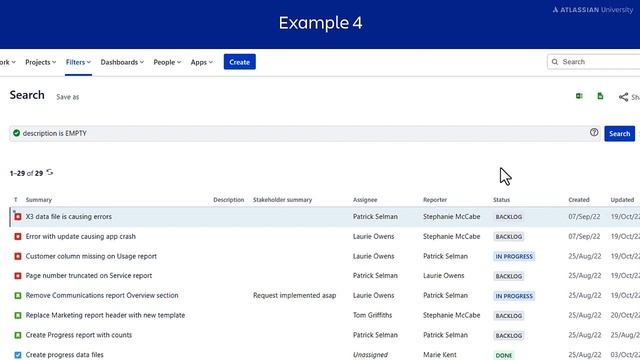Open Customer column missing on Usage report
640x360 pixels.
(91, 256)
